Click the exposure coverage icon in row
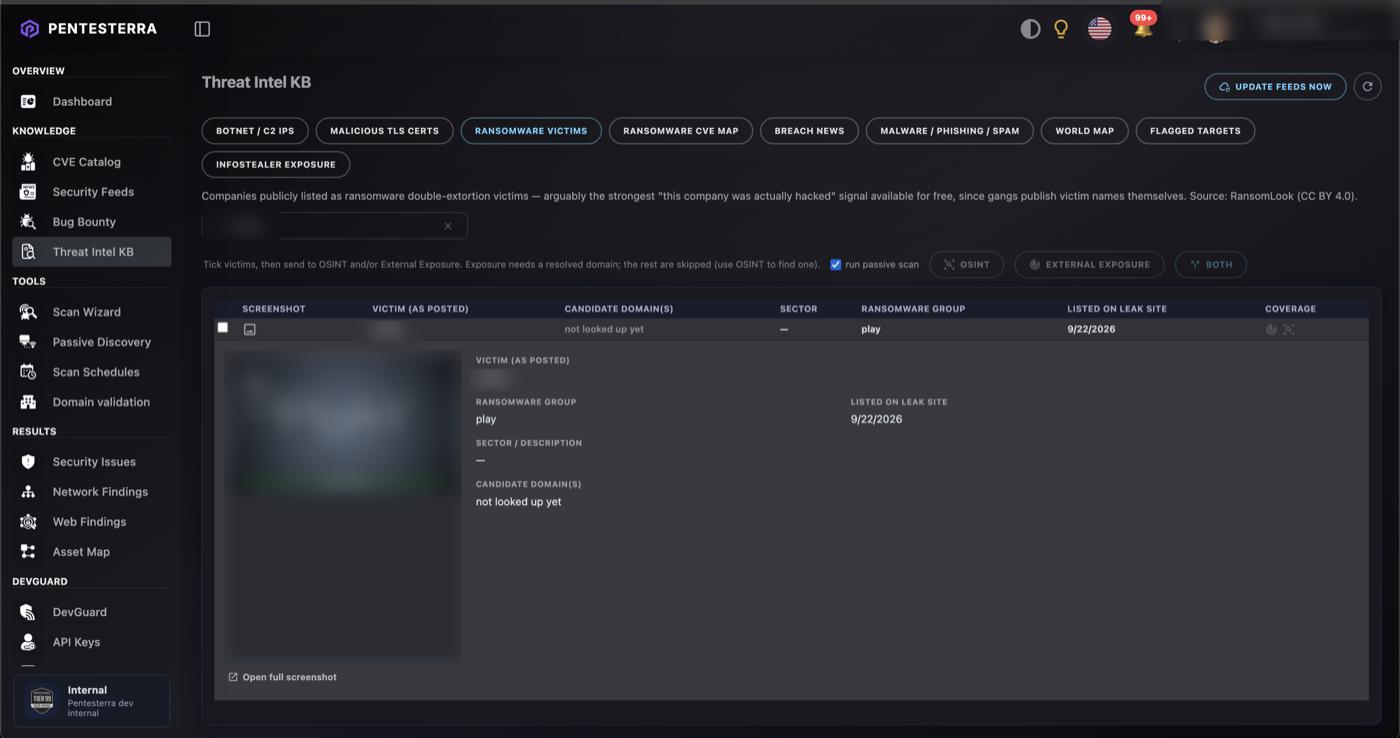Viewport: 1400px width, 738px height. [x=1271, y=329]
